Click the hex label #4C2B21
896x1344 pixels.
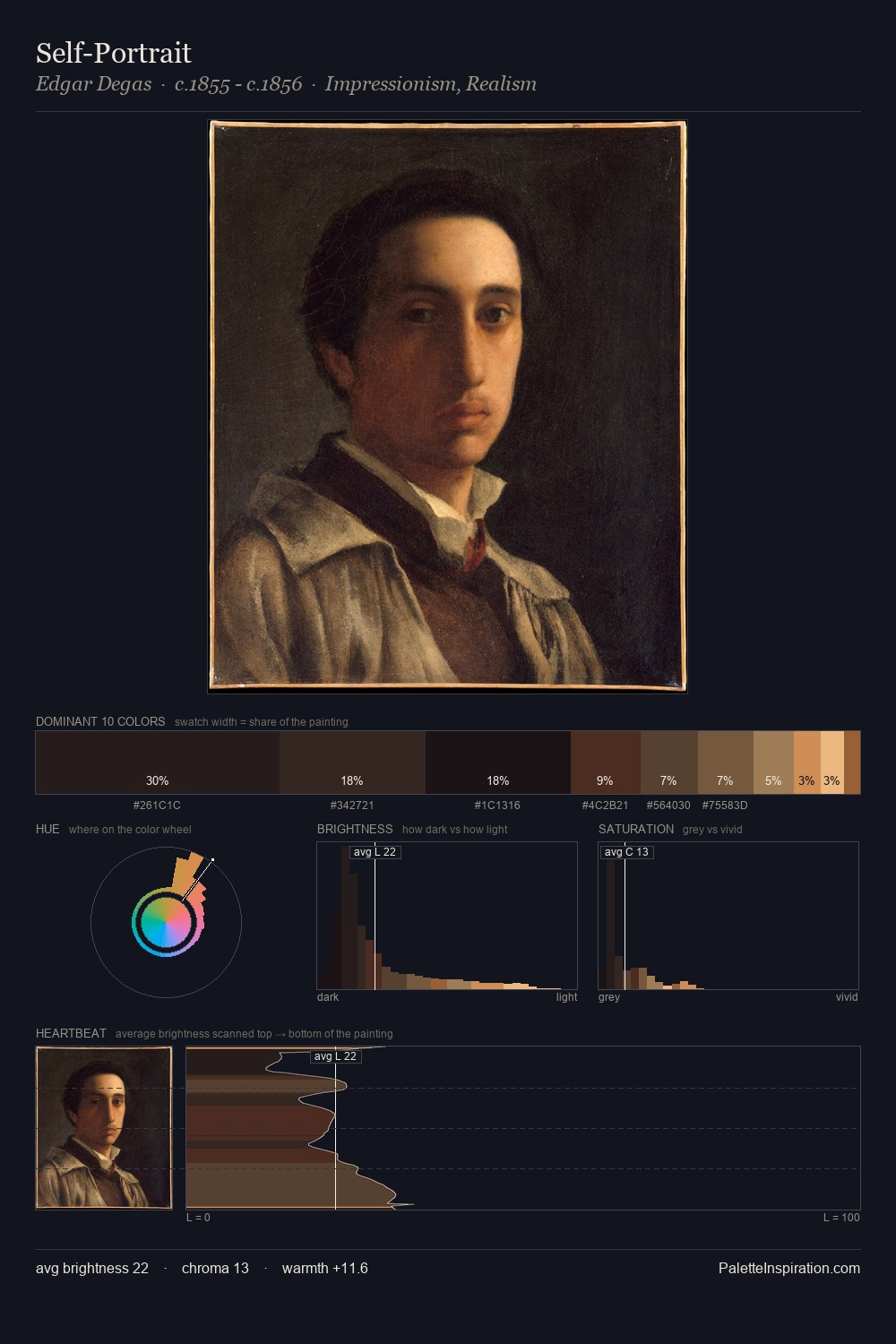coord(605,806)
